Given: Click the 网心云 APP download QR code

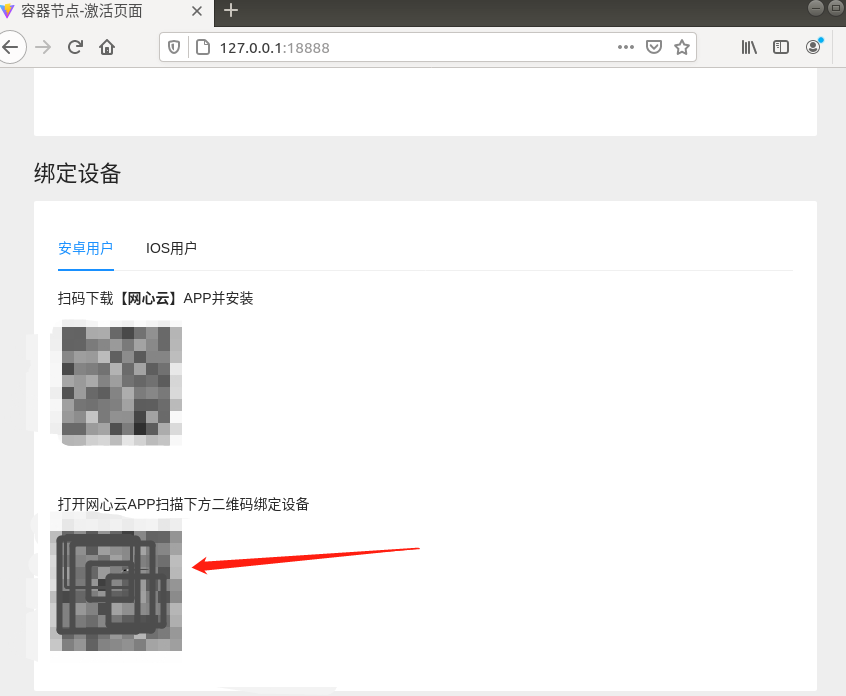Looking at the screenshot, I should [x=115, y=383].
